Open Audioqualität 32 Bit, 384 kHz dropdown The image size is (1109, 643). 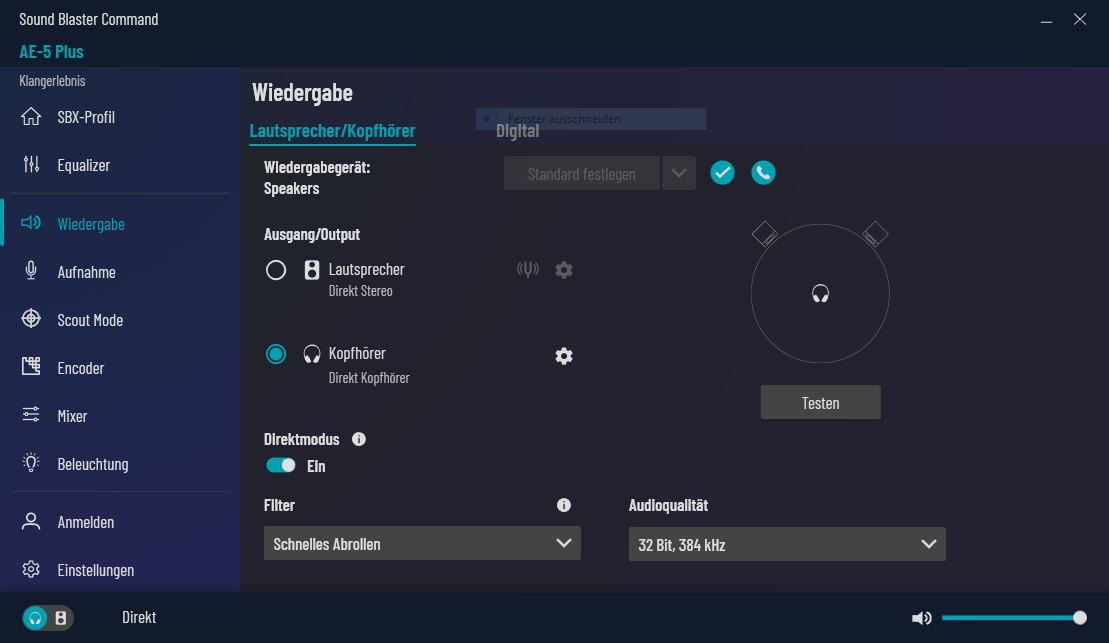point(787,544)
